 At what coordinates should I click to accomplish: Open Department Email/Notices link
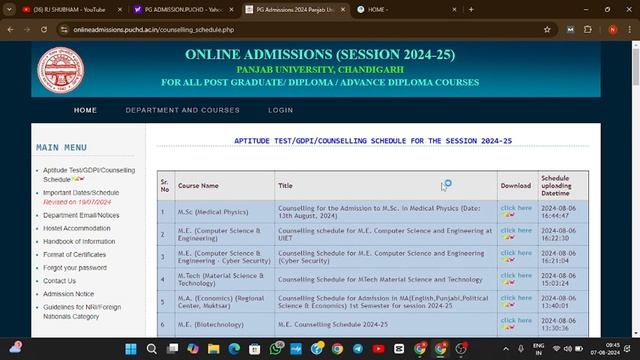[81, 215]
